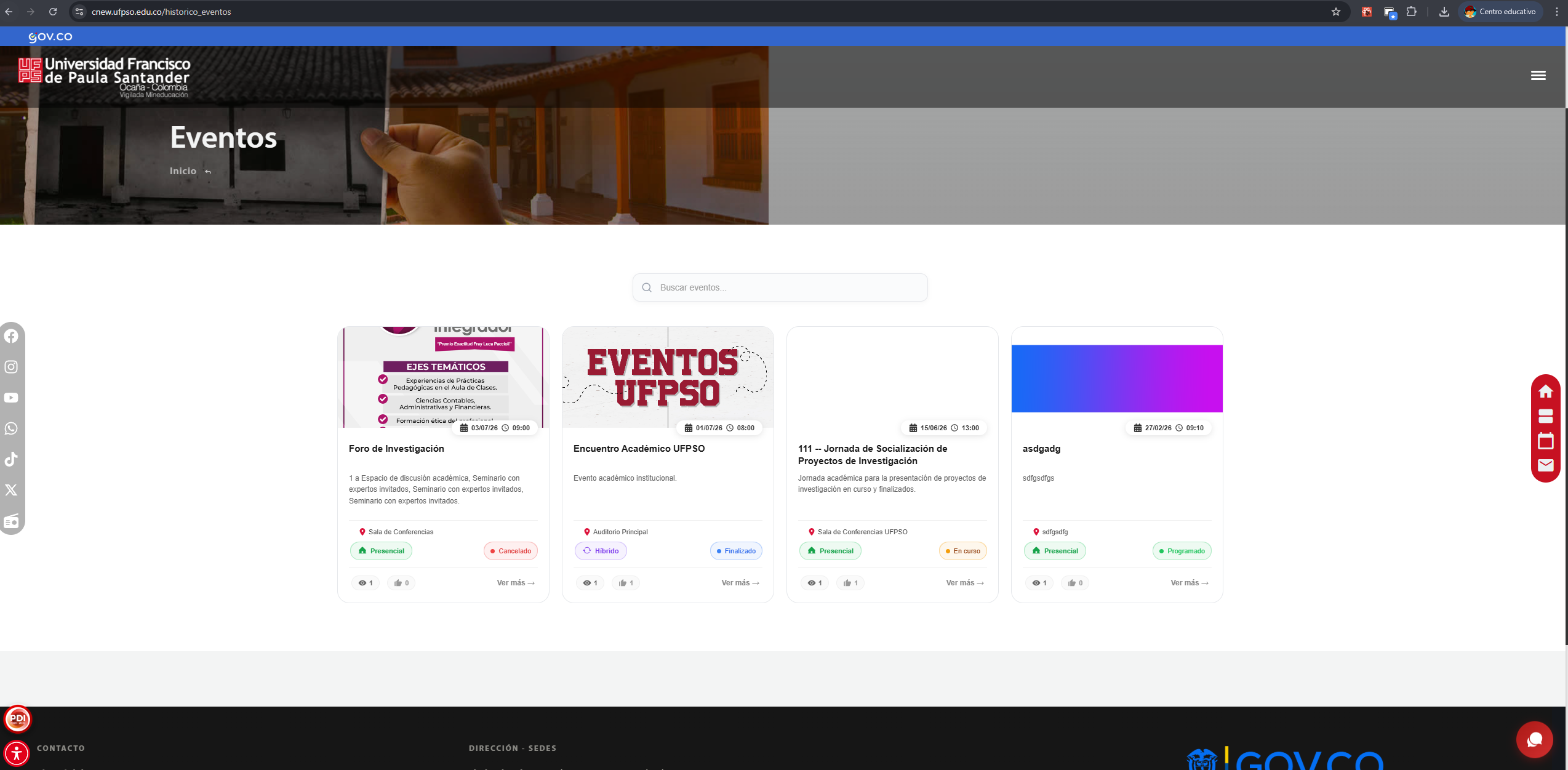Open the blue-purple gradient asdgadg thumbnail

1116,379
